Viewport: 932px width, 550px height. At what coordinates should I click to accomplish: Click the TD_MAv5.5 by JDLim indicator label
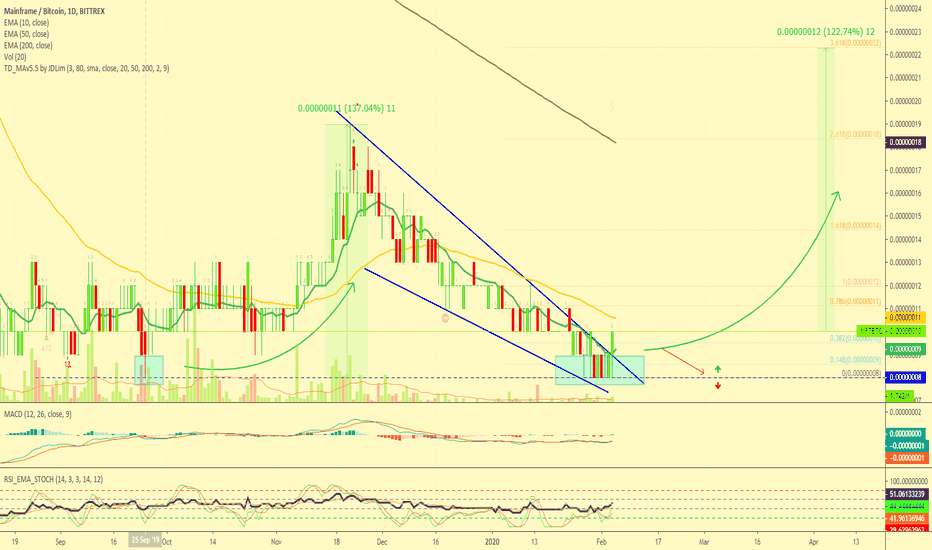point(86,68)
